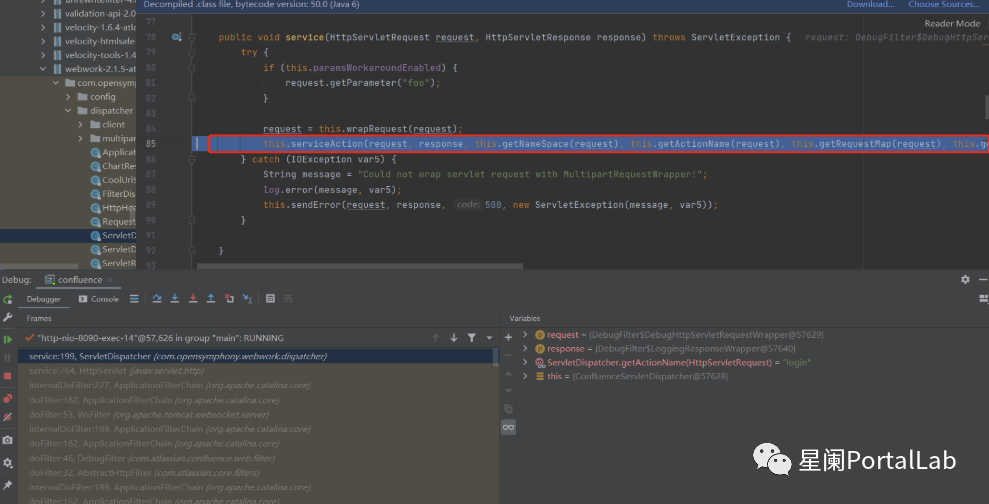
Task: Open HttpHea class in project tree
Action: click(114, 208)
